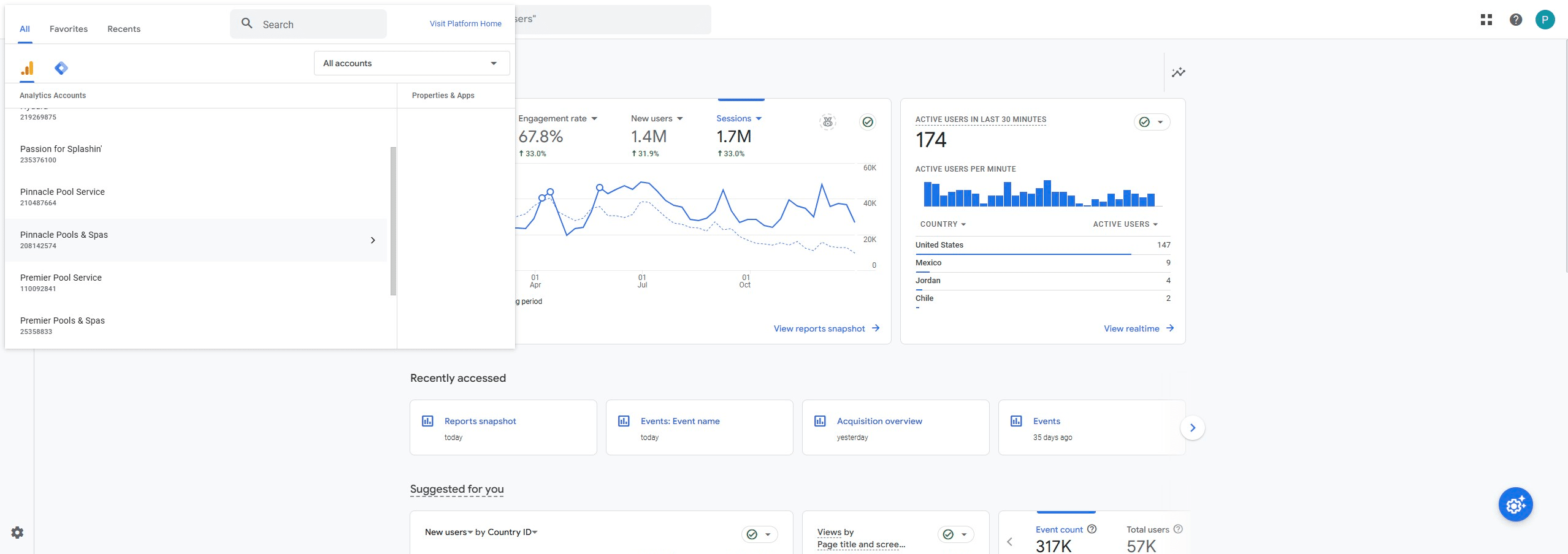Viewport: 1568px width, 554px height.
Task: Expand the All accounts dropdown
Action: pos(411,63)
